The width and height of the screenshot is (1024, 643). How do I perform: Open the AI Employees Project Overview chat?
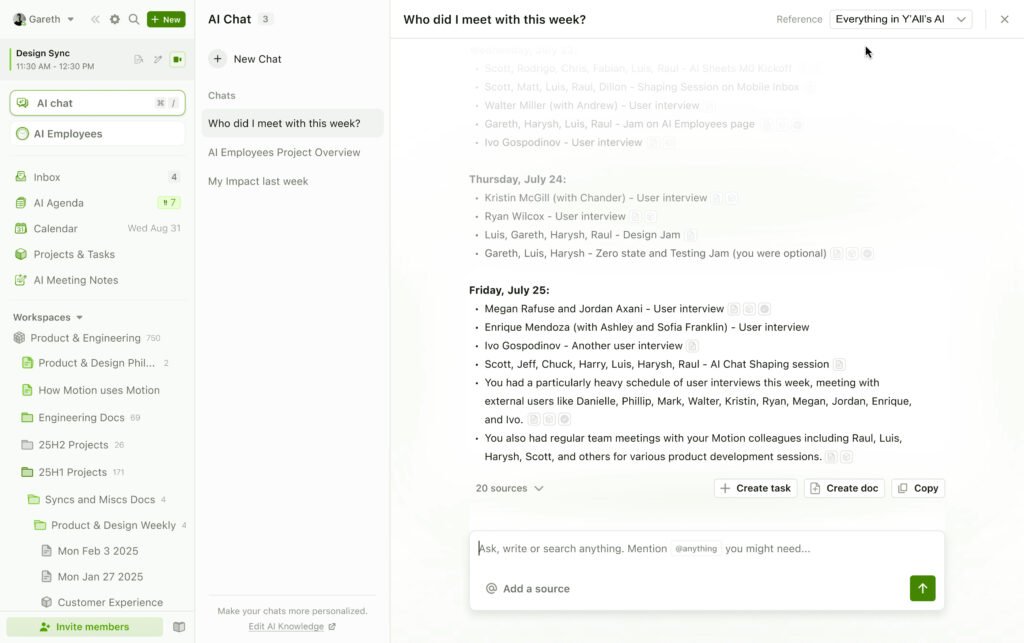[284, 152]
